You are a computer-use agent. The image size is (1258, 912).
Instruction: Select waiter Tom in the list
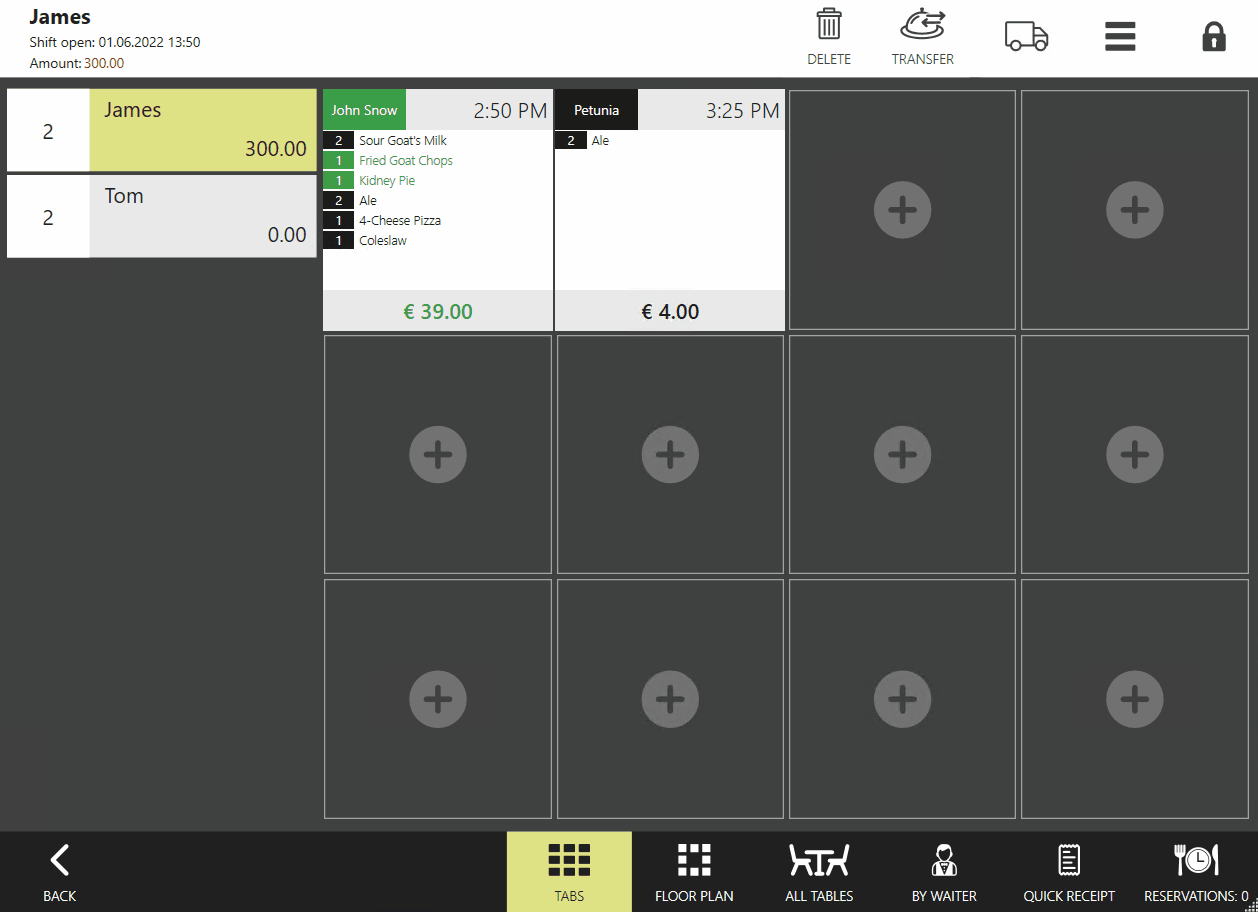[x=202, y=216]
